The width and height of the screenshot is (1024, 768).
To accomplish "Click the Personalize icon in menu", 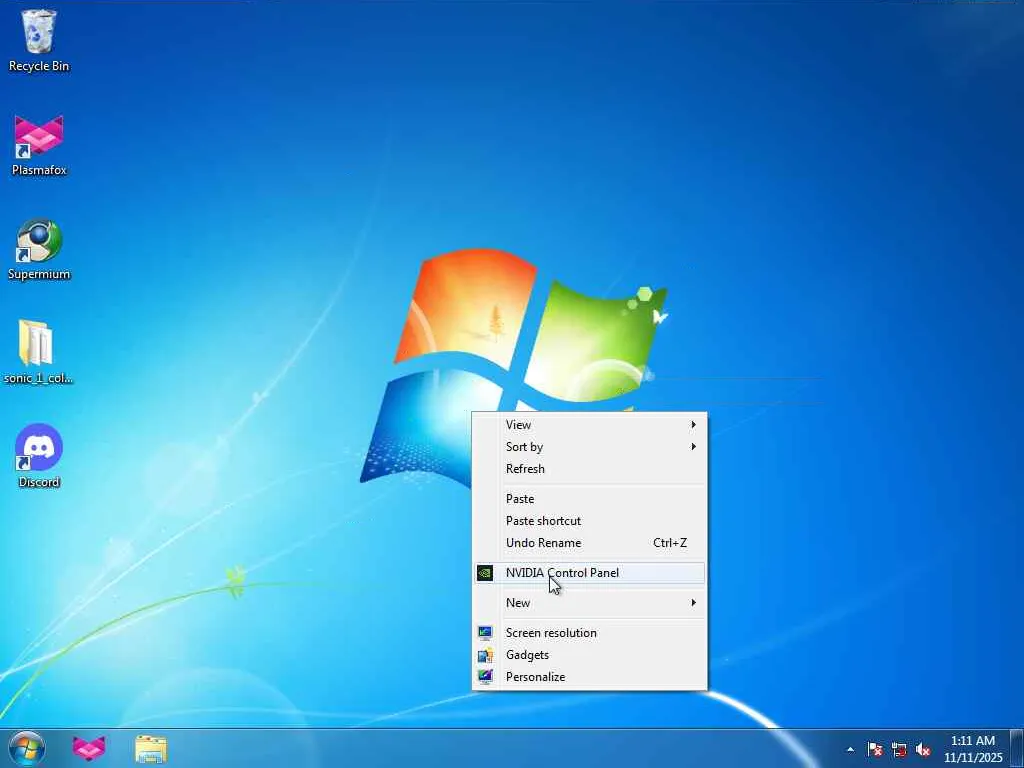I will tap(485, 677).
